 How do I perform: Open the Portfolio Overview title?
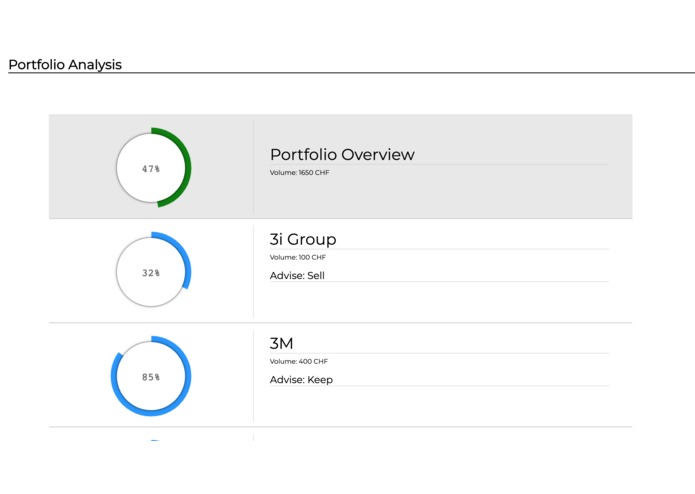(x=342, y=155)
